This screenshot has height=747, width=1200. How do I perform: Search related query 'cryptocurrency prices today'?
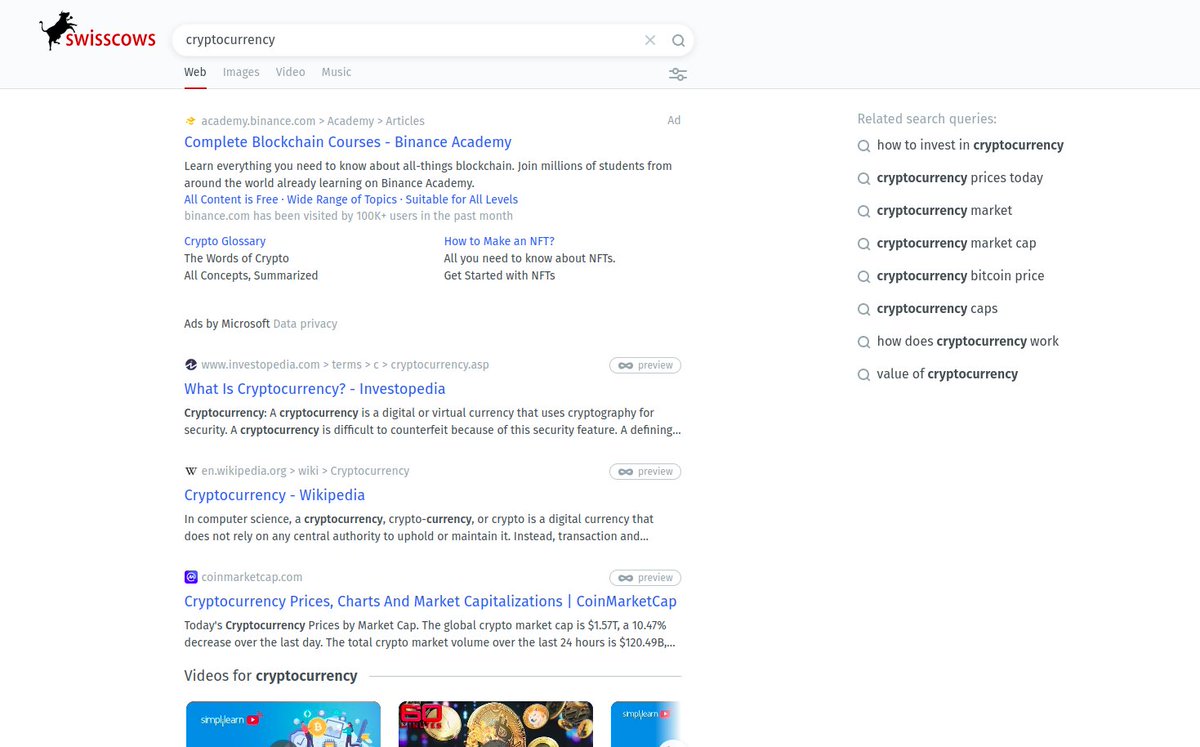(960, 178)
